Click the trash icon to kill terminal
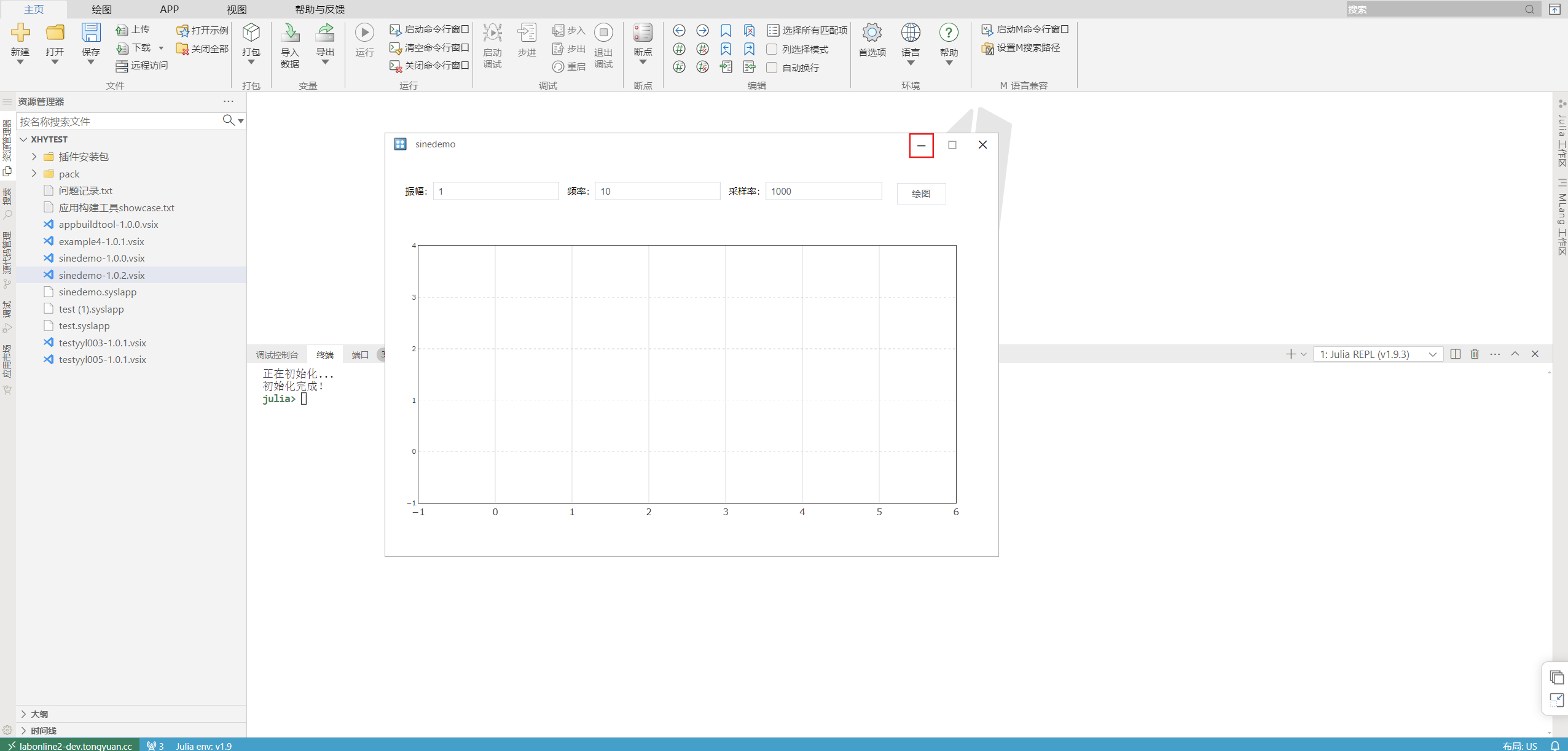This screenshot has height=751, width=1568. point(1475,354)
